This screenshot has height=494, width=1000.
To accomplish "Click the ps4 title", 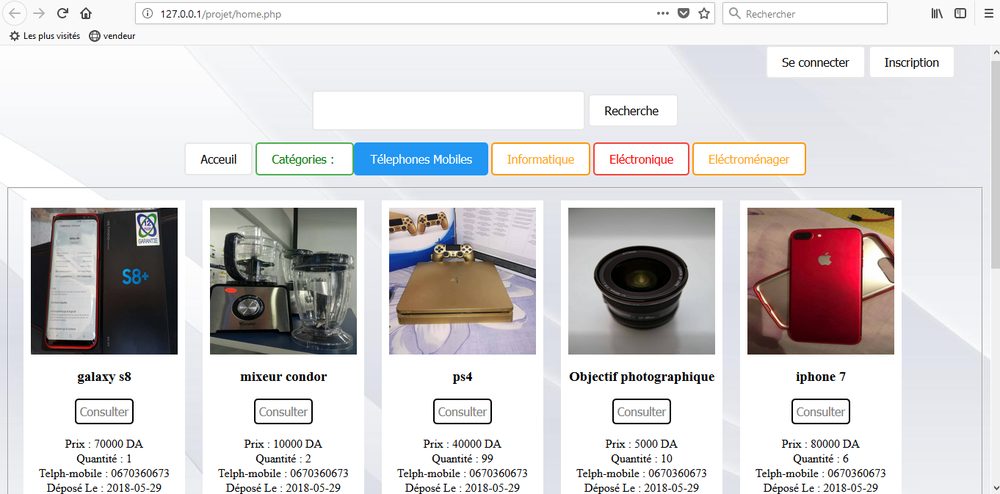I will [462, 377].
